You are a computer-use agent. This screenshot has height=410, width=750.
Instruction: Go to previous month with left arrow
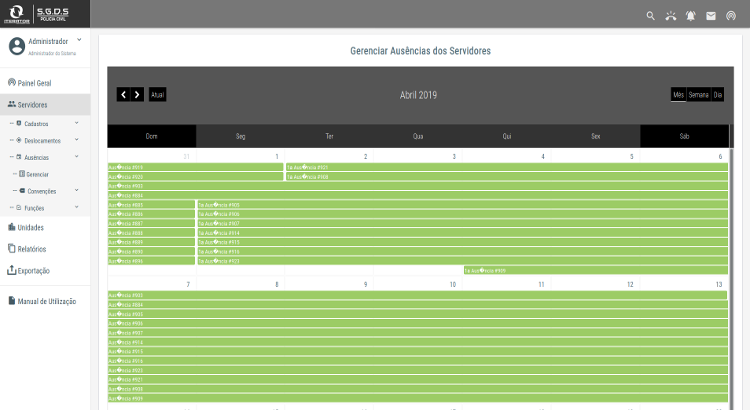[123, 94]
